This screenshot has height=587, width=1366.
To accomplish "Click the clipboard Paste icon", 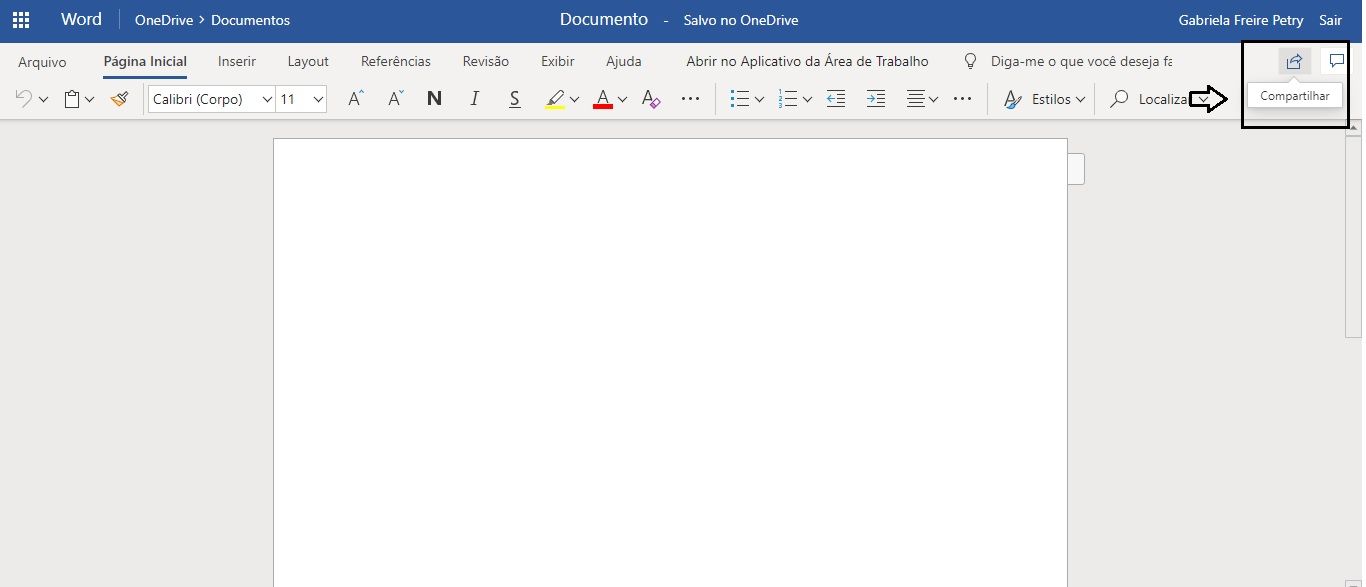I will (71, 99).
